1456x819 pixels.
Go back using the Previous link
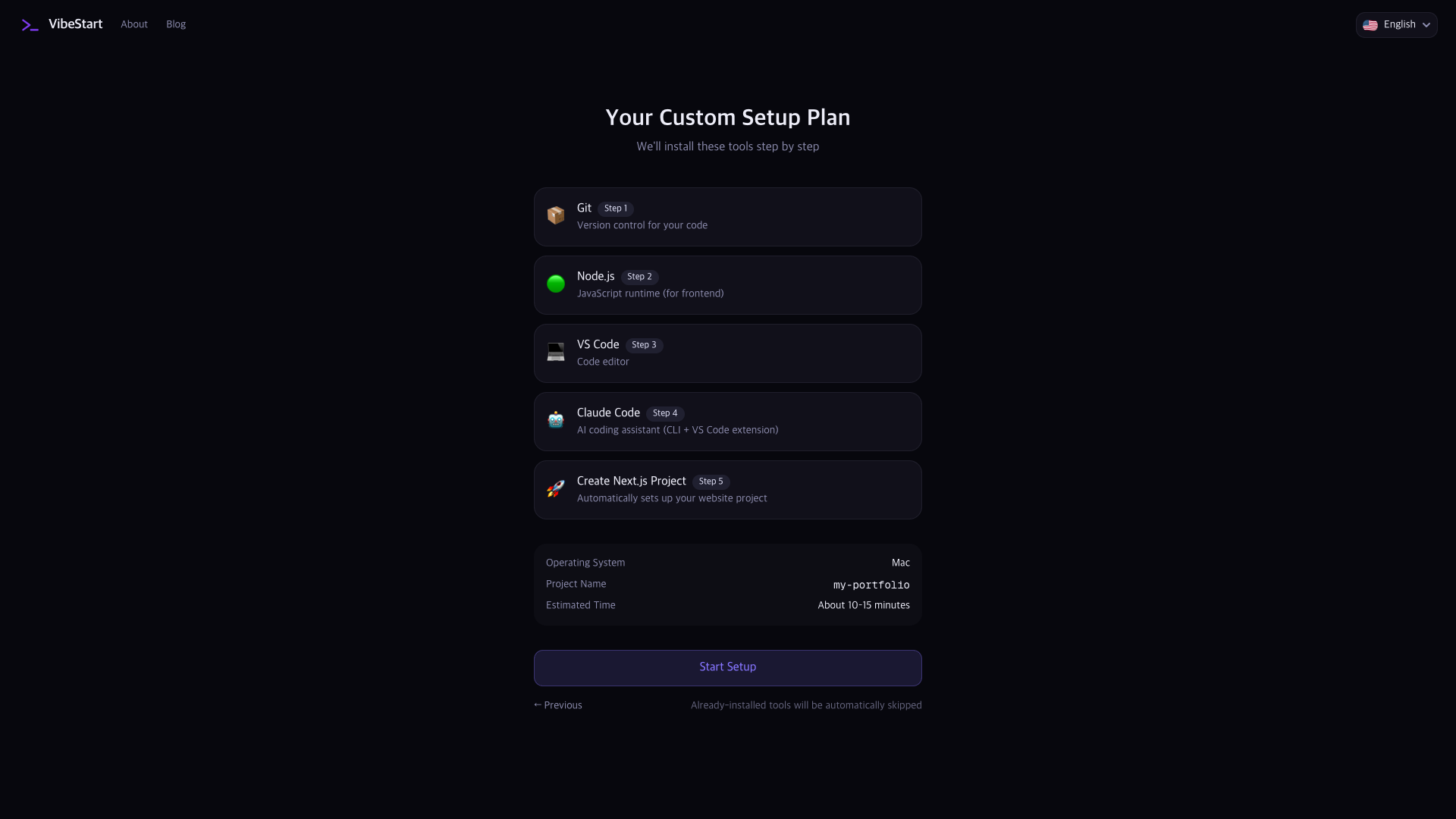[558, 705]
